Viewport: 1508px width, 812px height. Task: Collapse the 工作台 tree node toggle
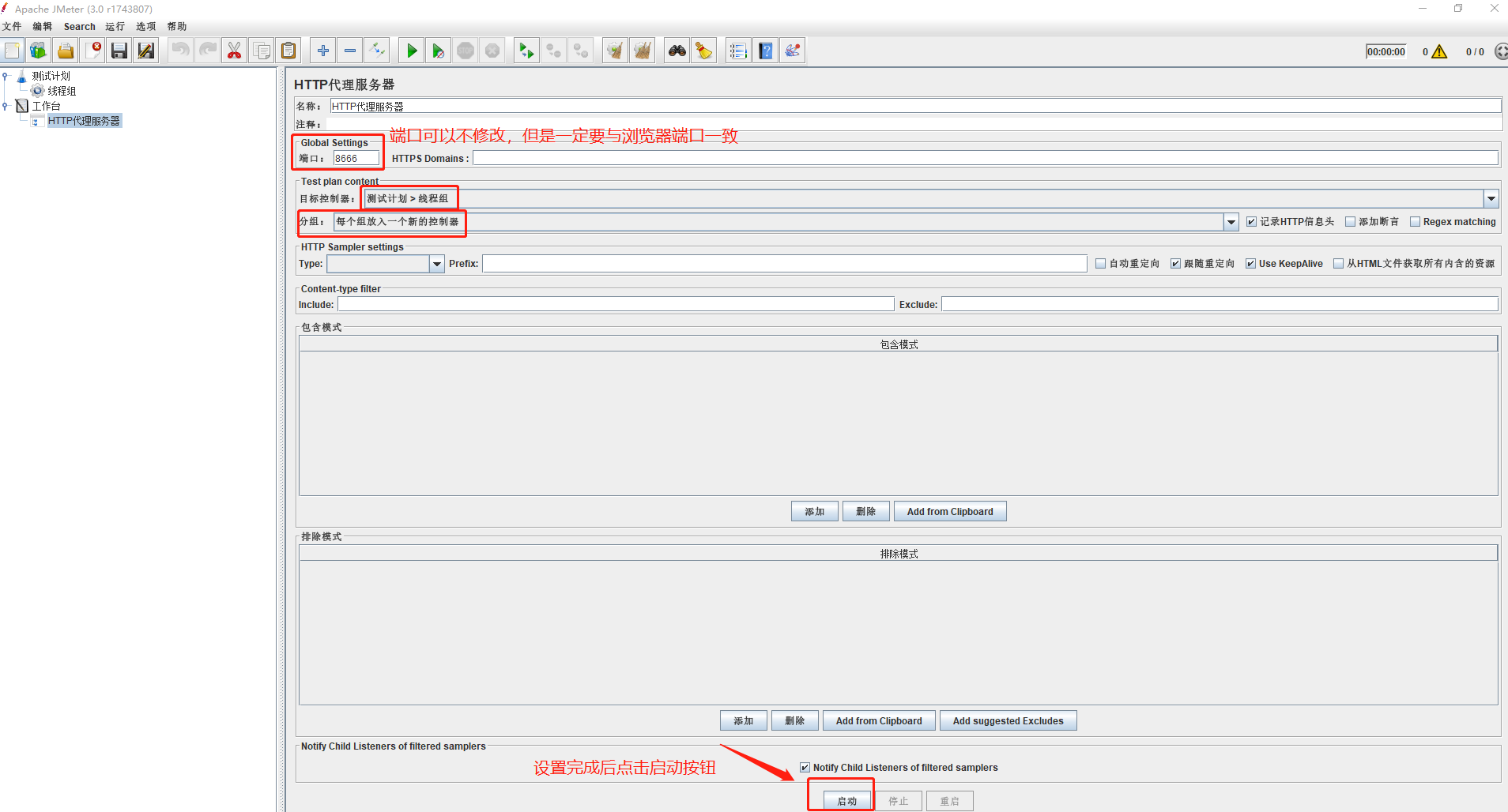[x=6, y=106]
